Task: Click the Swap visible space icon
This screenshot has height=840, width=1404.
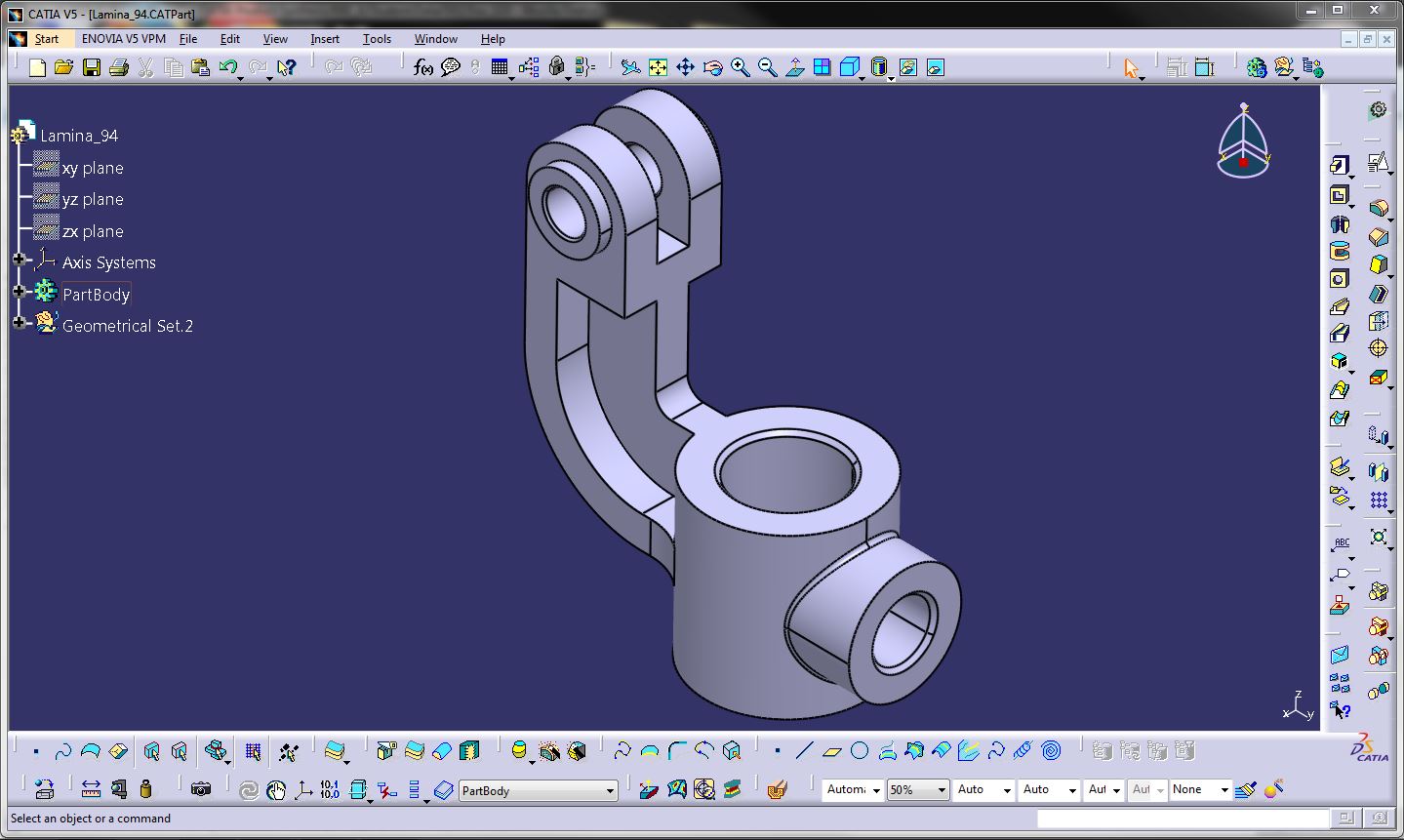Action: 936,67
